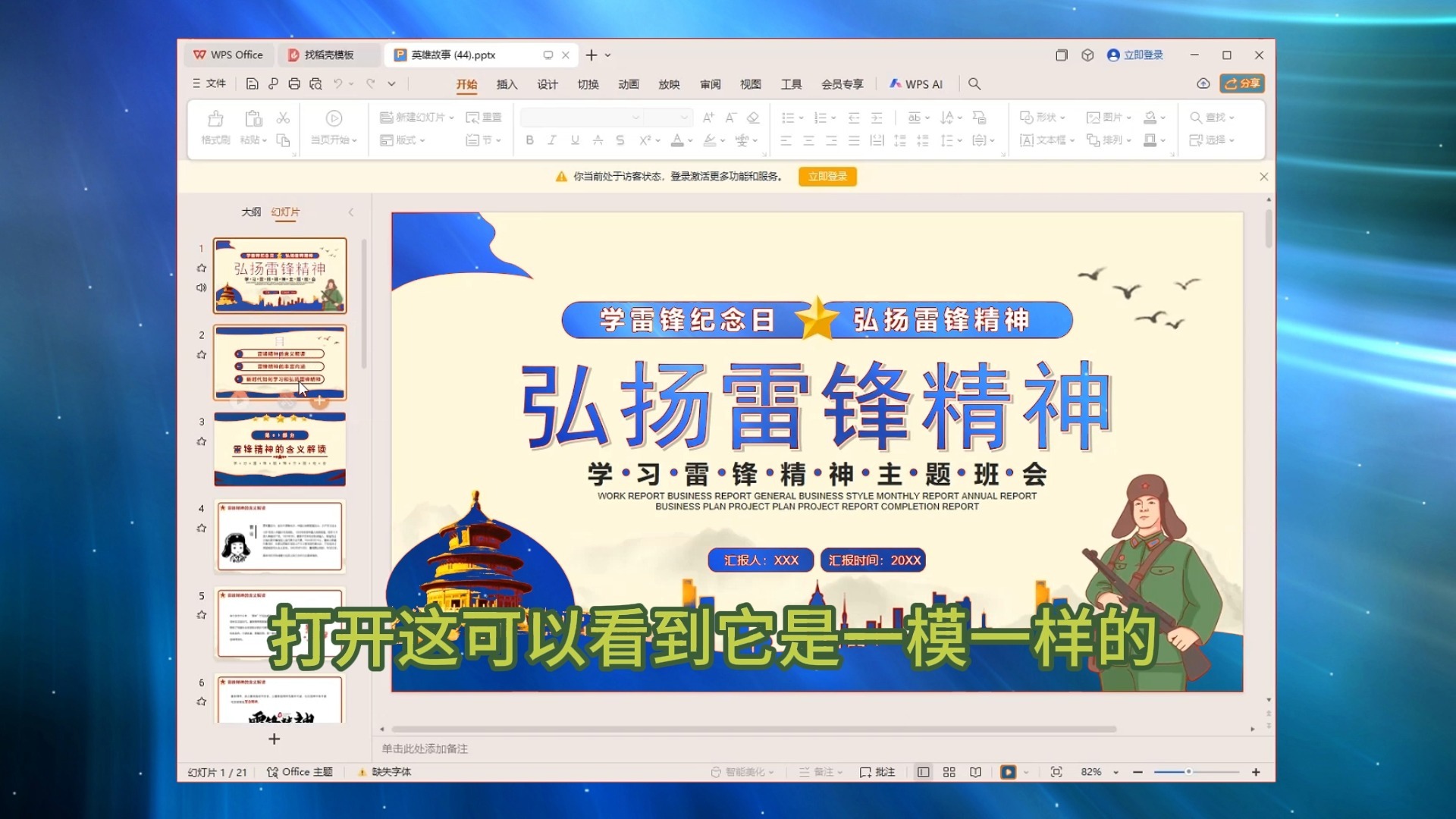Open the File (文件) menu
The width and height of the screenshot is (1456, 819).
pos(209,83)
